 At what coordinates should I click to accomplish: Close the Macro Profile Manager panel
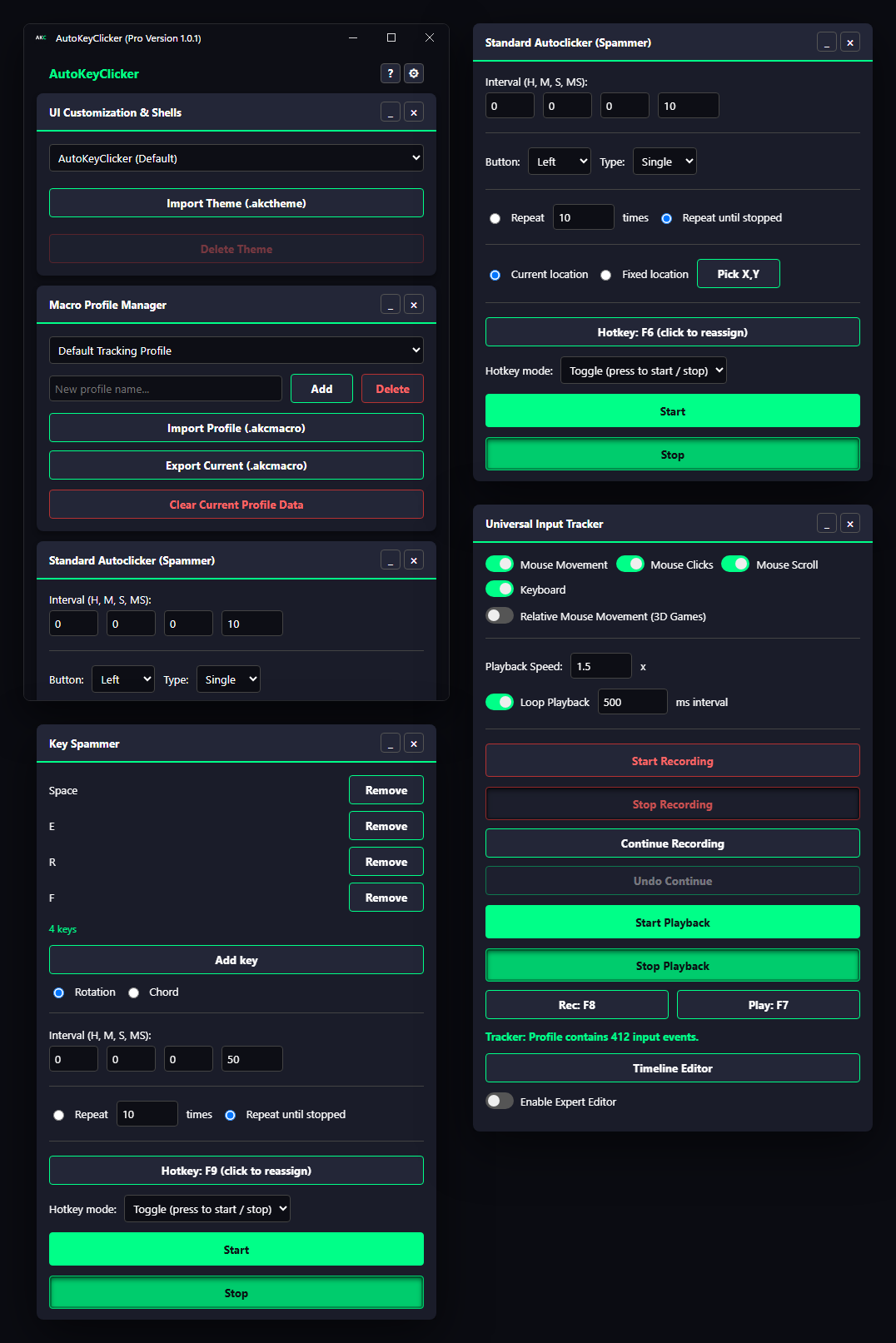(x=414, y=305)
